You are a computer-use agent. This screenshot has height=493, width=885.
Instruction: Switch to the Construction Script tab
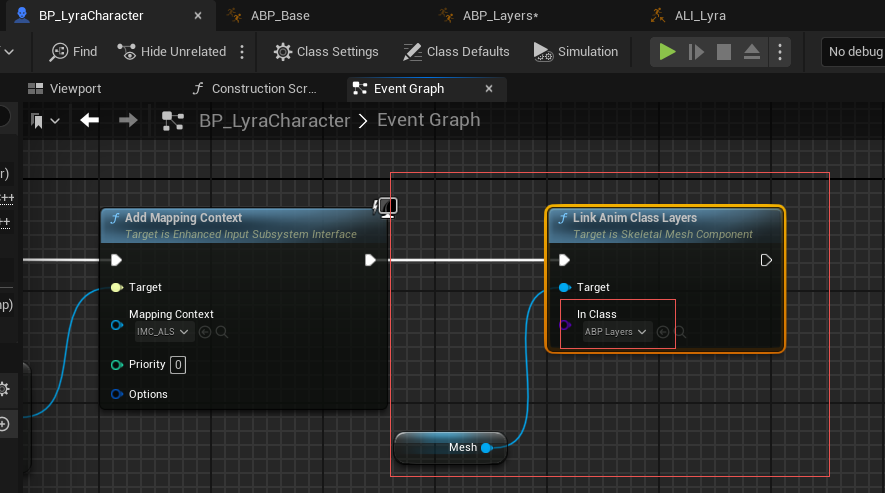click(x=255, y=89)
